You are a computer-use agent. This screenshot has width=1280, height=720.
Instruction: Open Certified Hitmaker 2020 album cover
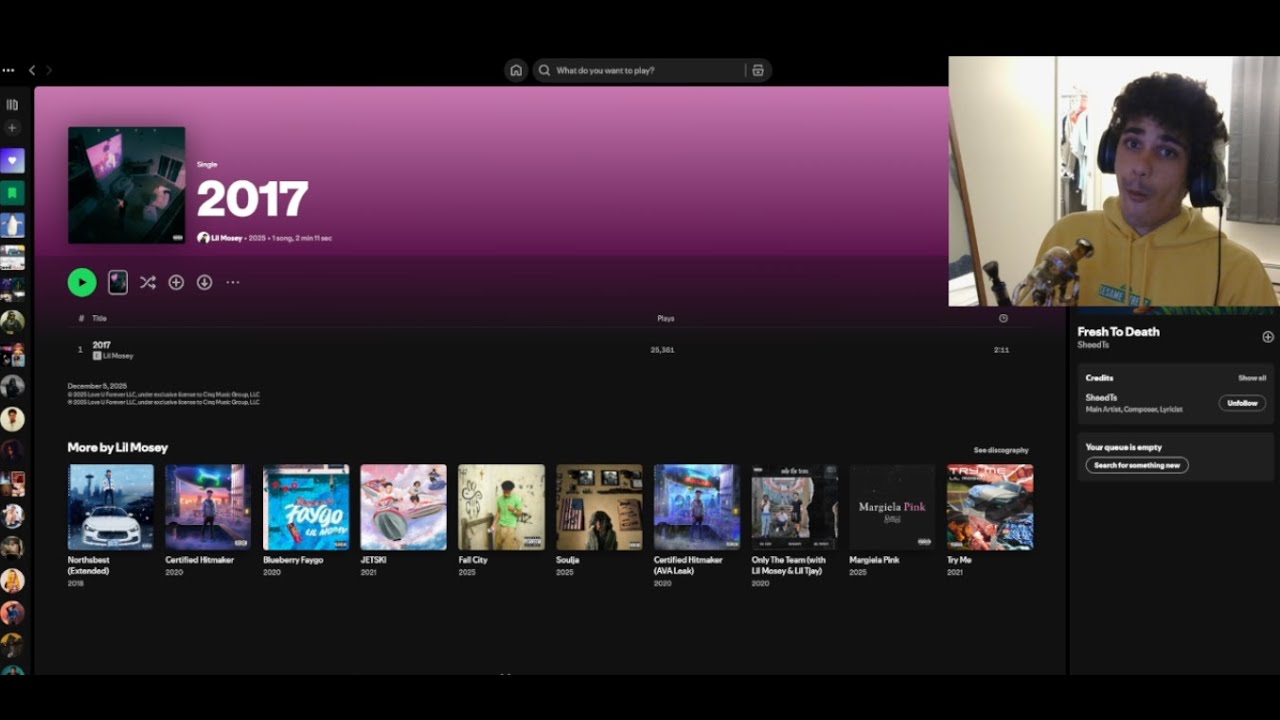[x=208, y=507]
